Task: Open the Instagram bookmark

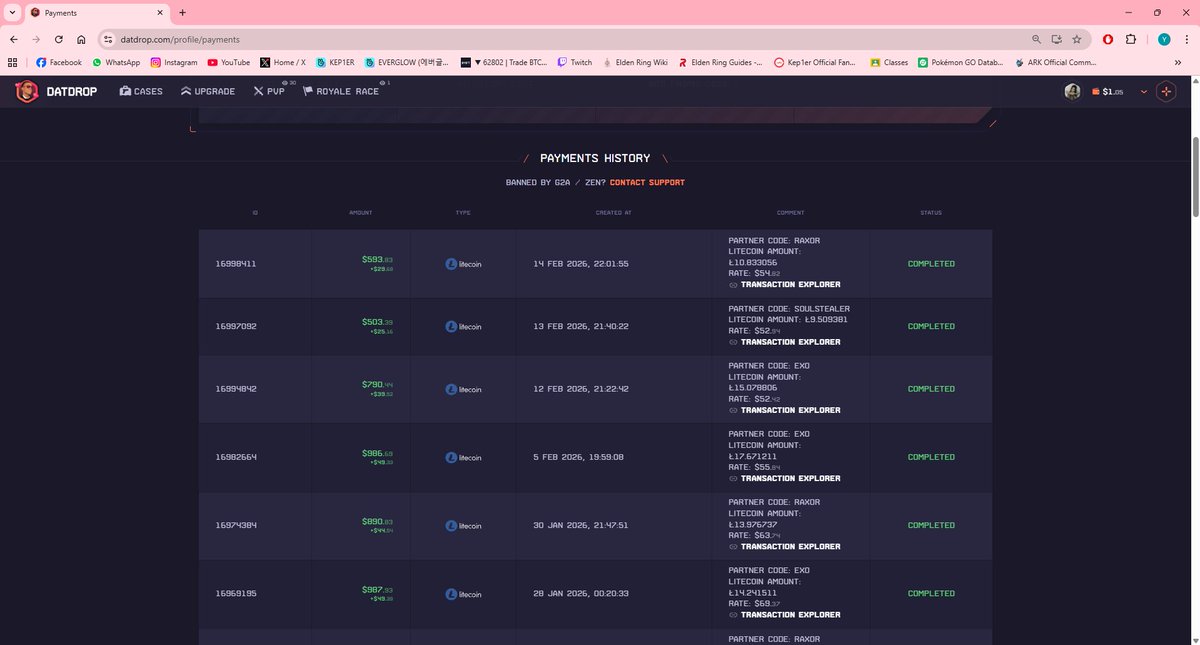Action: click(x=174, y=62)
